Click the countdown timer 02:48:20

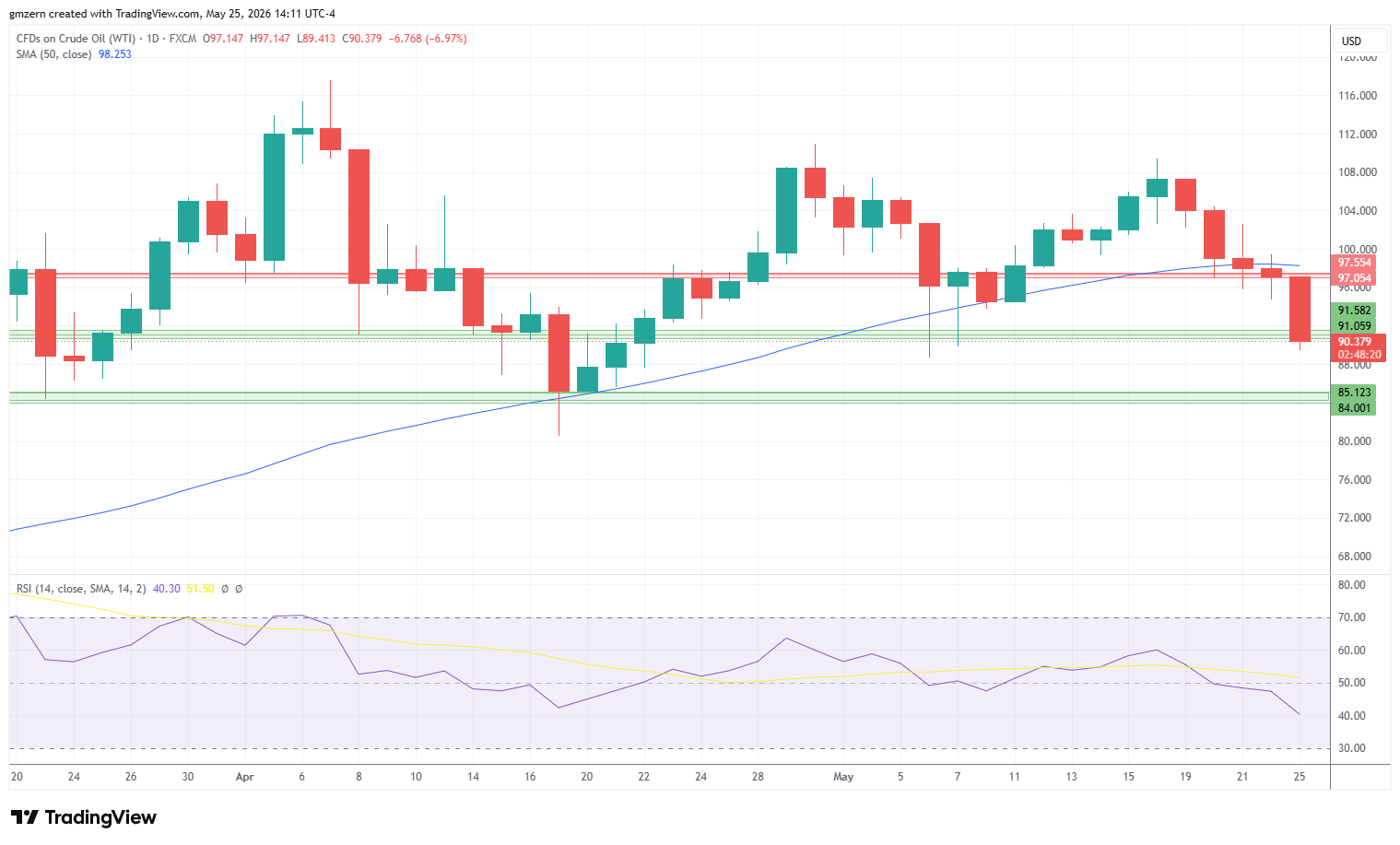pos(1359,355)
